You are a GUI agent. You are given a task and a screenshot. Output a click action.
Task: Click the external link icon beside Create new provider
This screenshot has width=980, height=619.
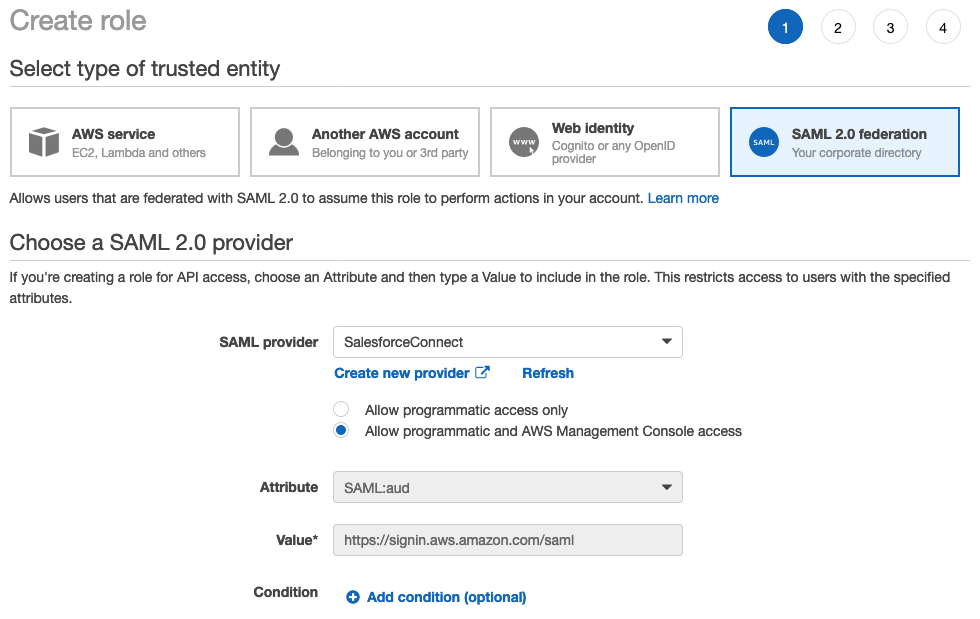[482, 372]
